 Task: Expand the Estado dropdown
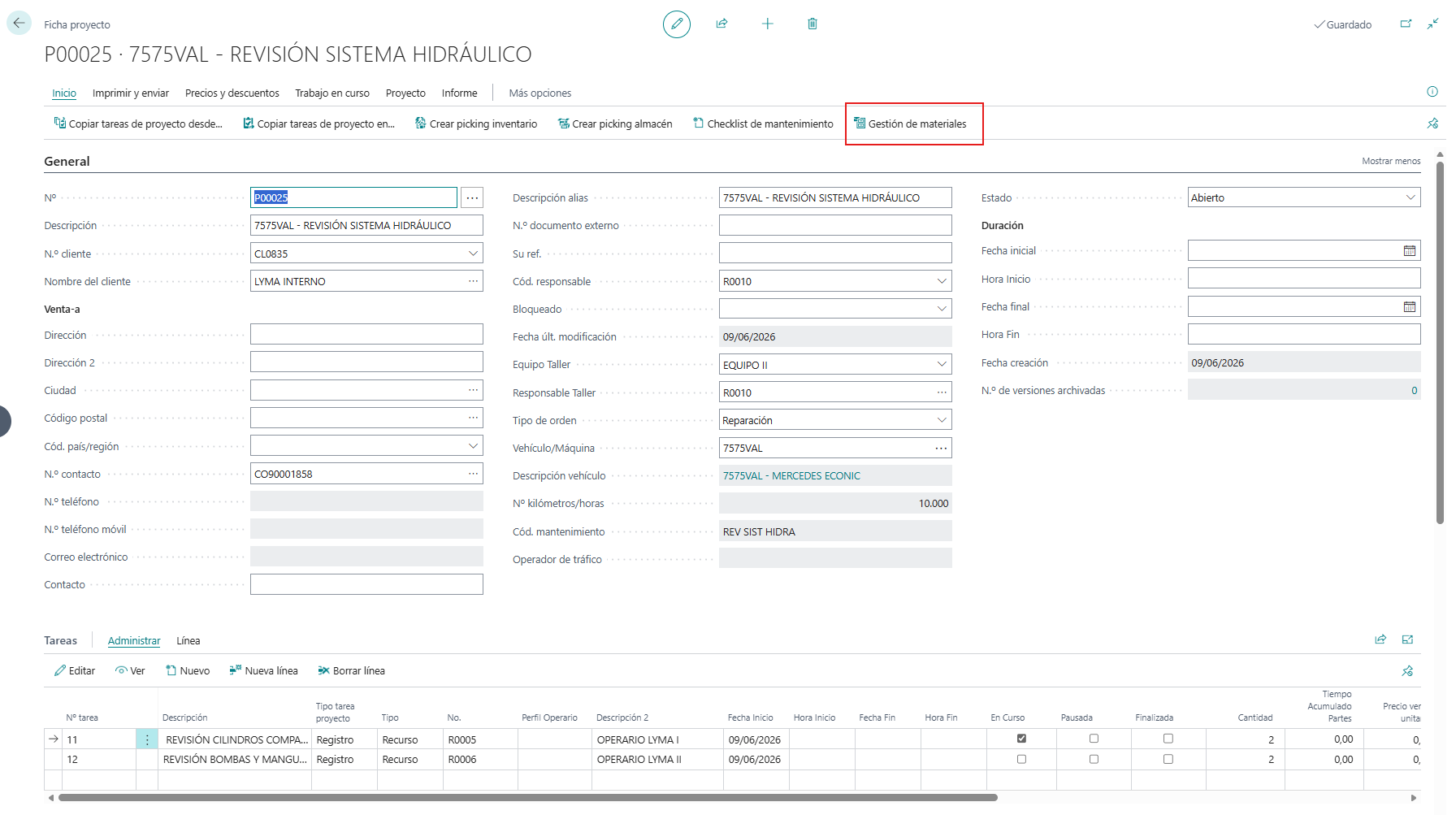coord(1410,197)
